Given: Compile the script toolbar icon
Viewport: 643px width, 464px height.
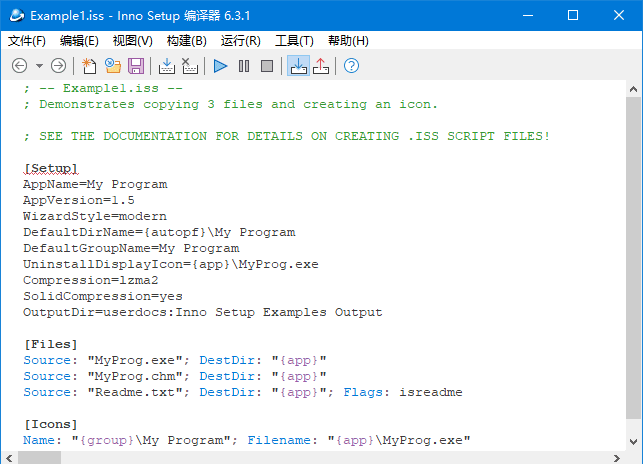Looking at the screenshot, I should (166, 66).
